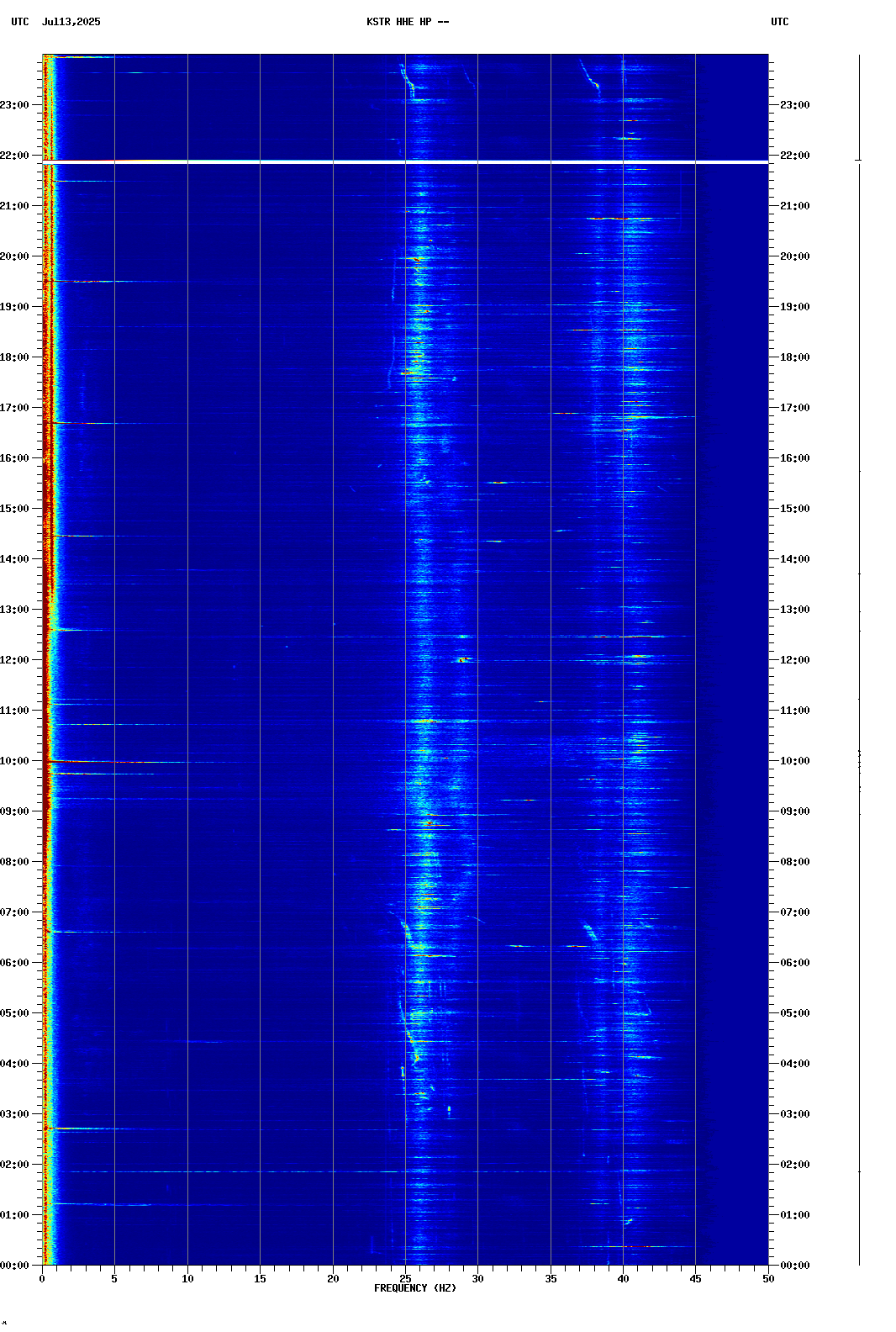Click the "25" frequency axis label

pos(405,1279)
